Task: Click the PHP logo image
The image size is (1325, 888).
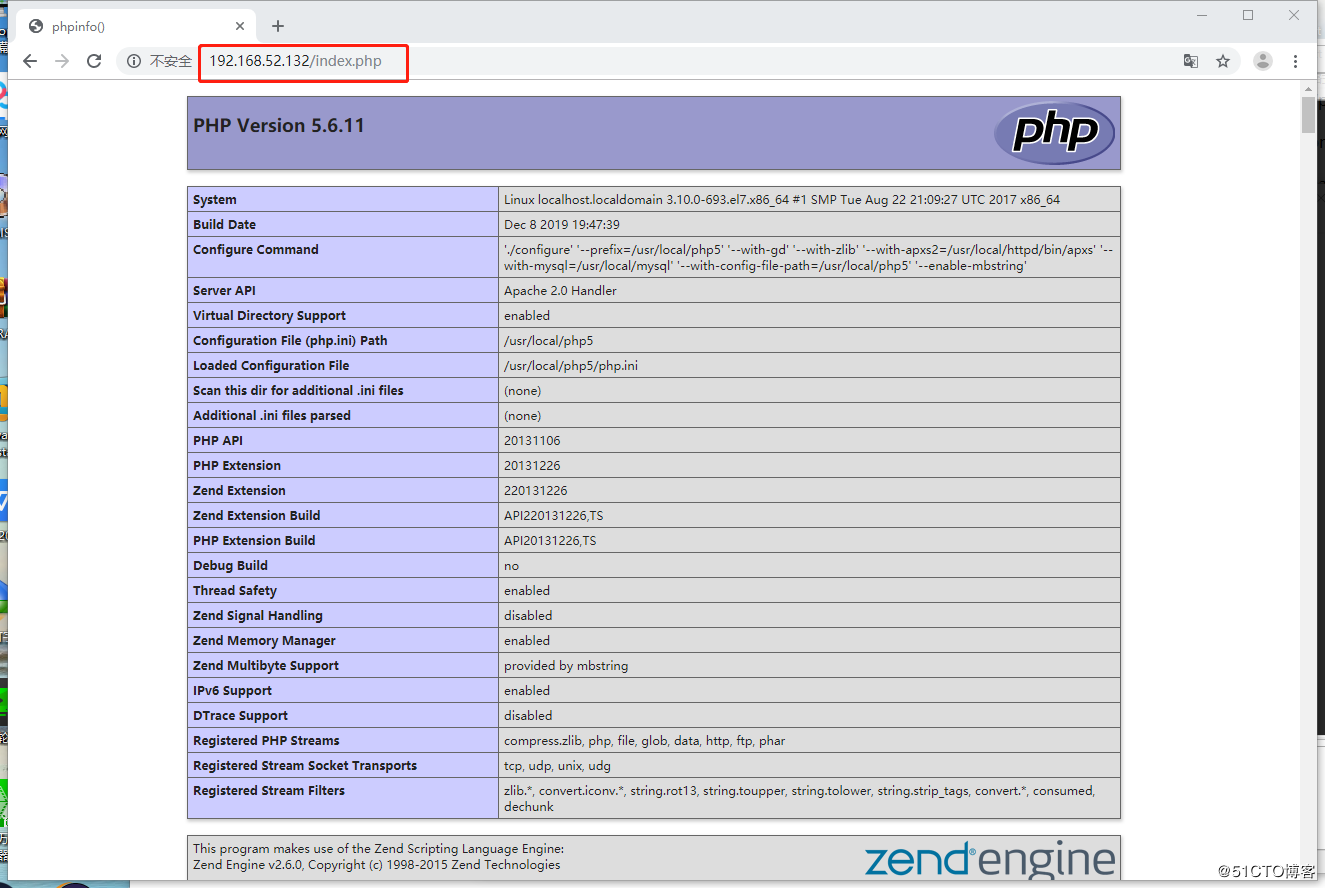Action: [1054, 132]
